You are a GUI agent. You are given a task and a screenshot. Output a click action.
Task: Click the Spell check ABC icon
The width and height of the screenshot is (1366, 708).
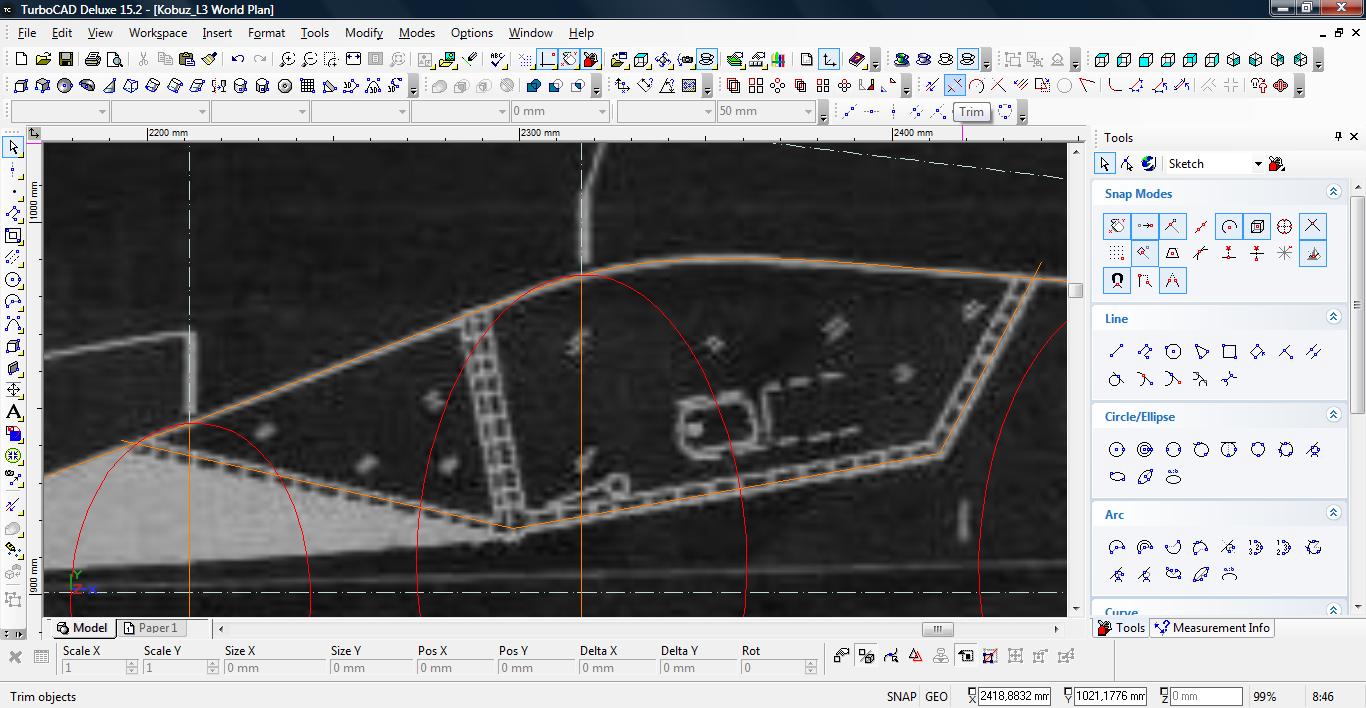497,60
